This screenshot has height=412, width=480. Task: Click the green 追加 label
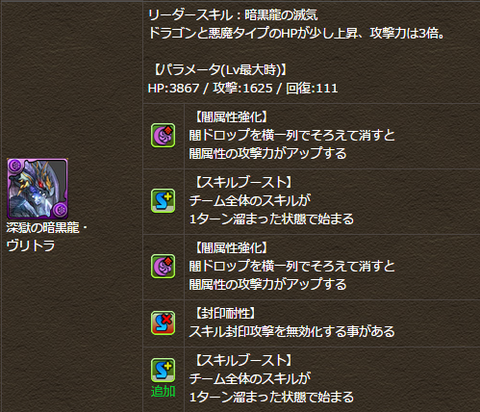[163, 391]
